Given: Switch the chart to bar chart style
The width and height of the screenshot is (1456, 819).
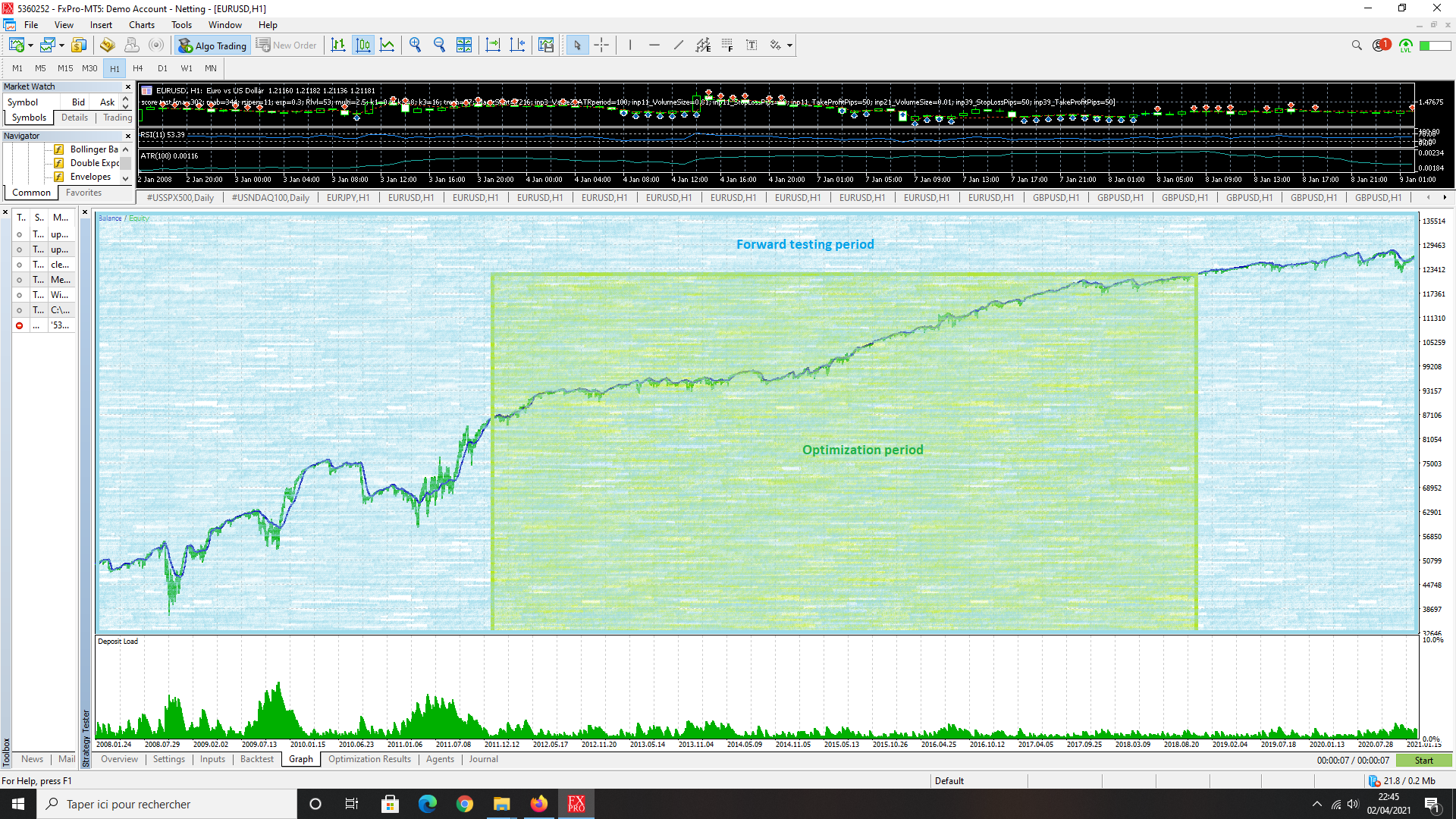Looking at the screenshot, I should pos(338,45).
